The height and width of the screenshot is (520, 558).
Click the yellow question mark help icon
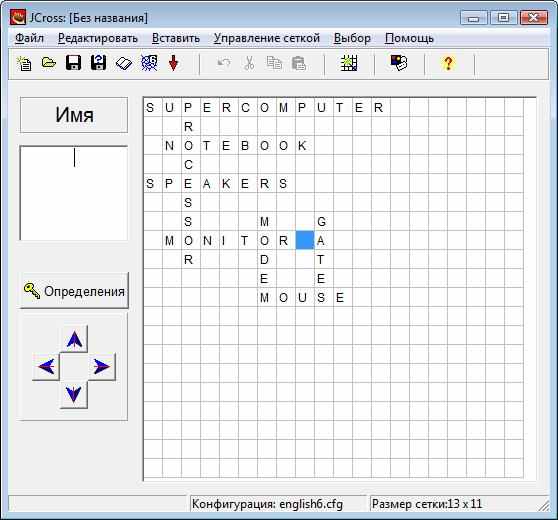pyautogui.click(x=448, y=63)
